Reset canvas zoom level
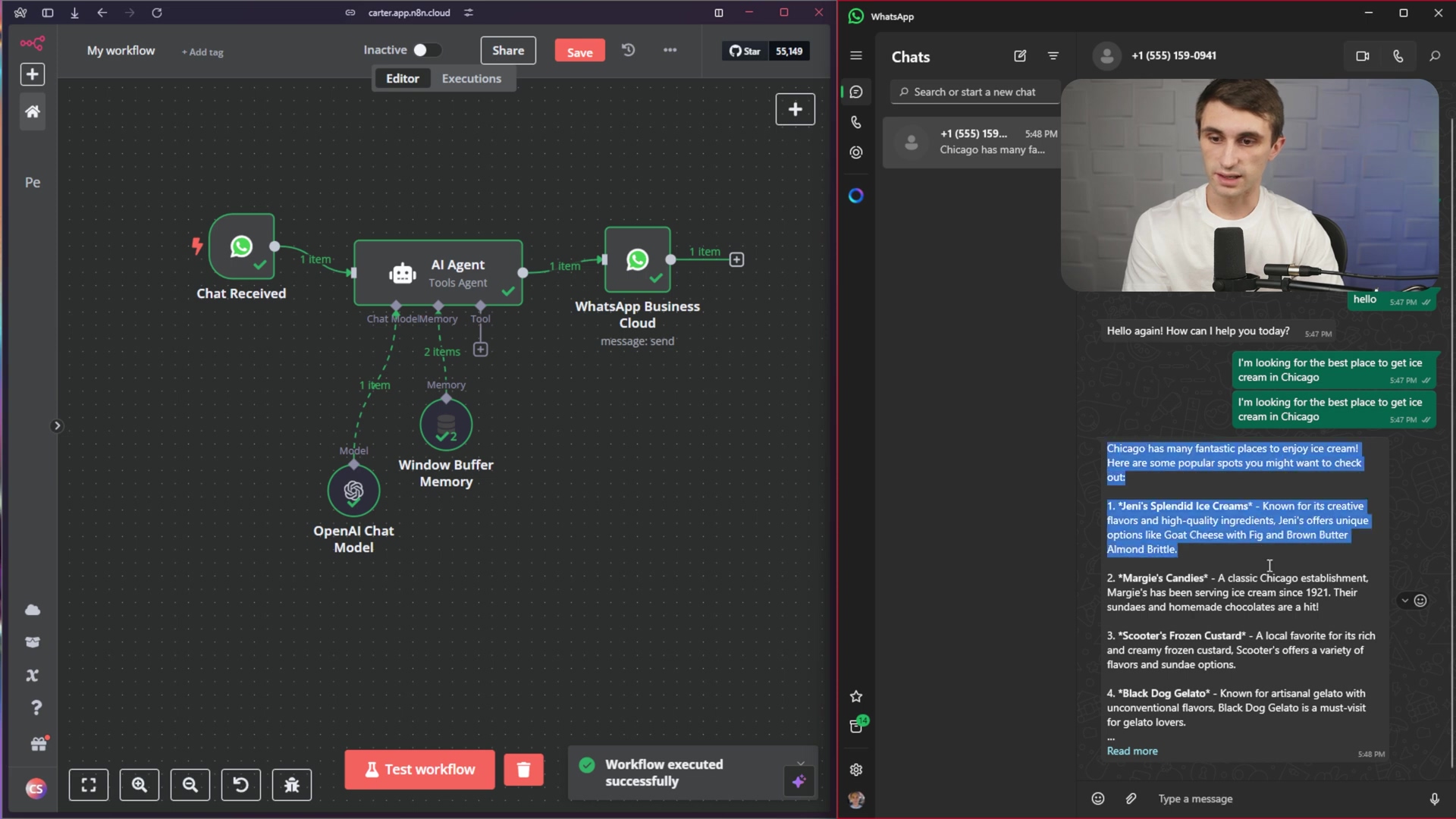This screenshot has width=1456, height=819. (x=241, y=785)
